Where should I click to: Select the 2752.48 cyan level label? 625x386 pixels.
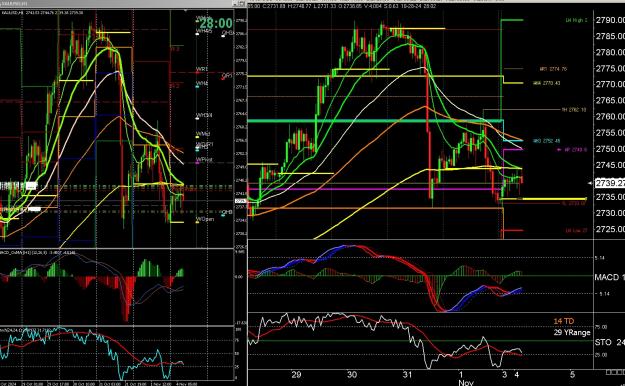click(x=546, y=141)
